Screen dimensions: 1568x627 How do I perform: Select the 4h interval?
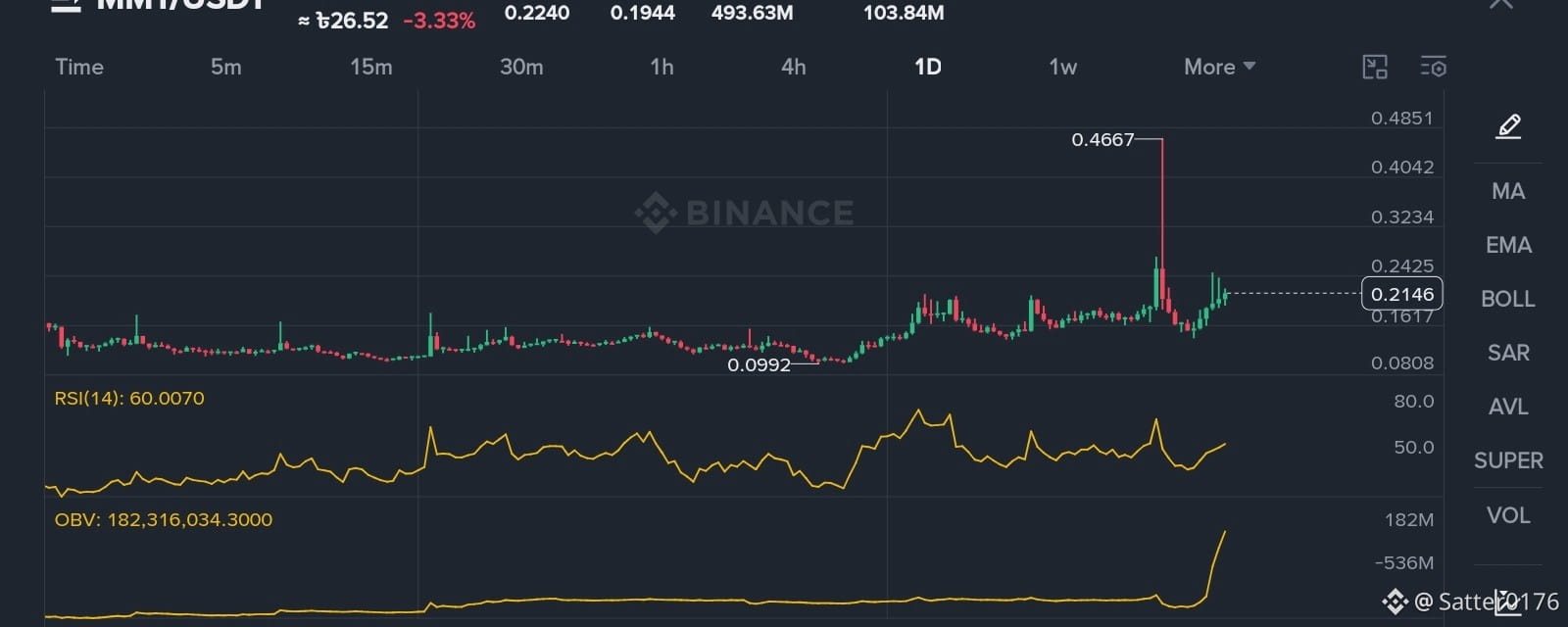click(x=794, y=67)
